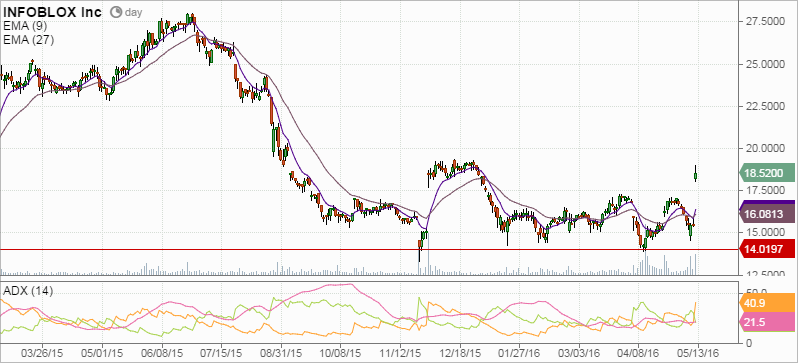Click the ADX (14) indicator label

click(x=28, y=291)
